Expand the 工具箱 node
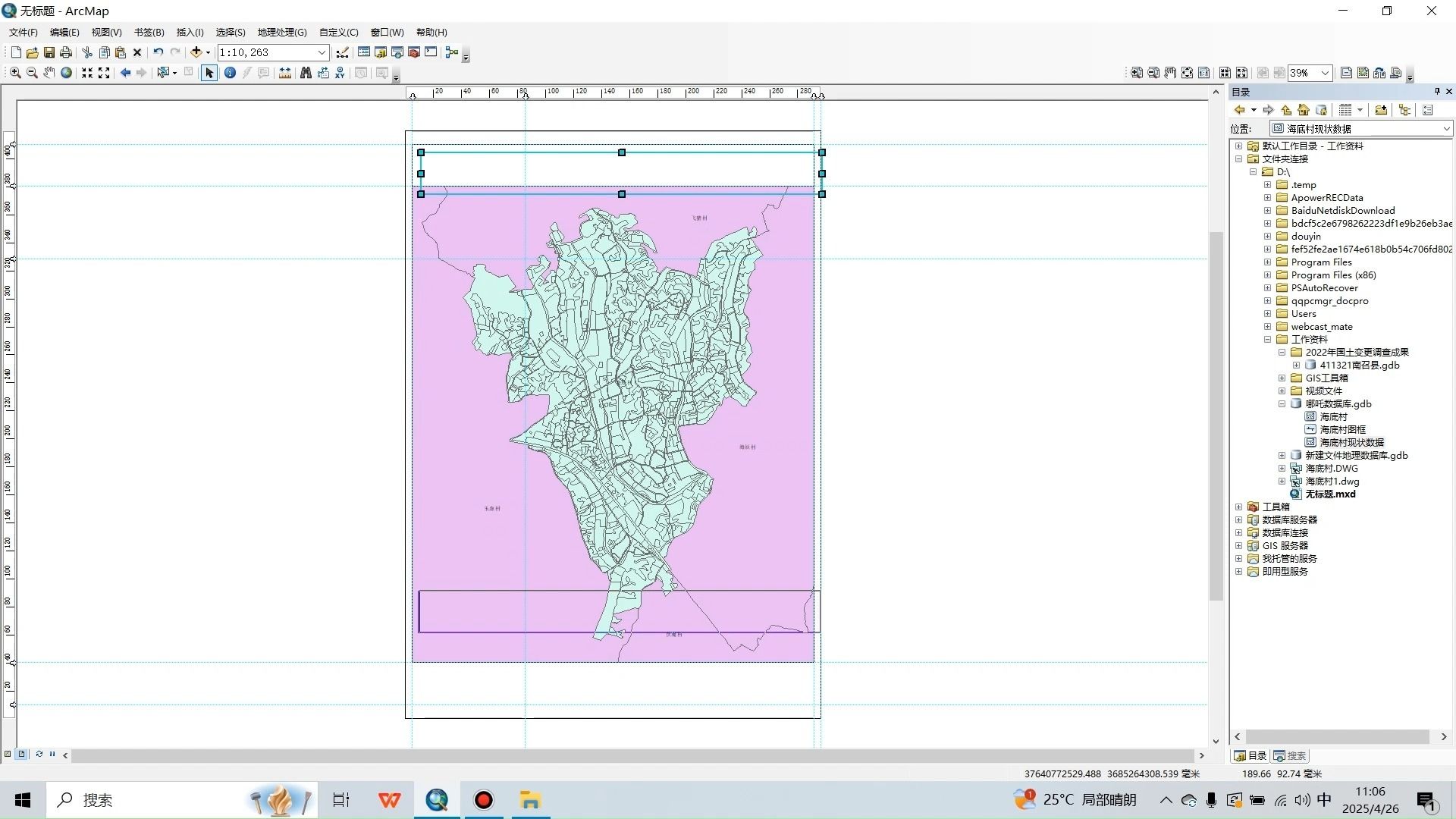This screenshot has width=1456, height=819. (x=1238, y=507)
